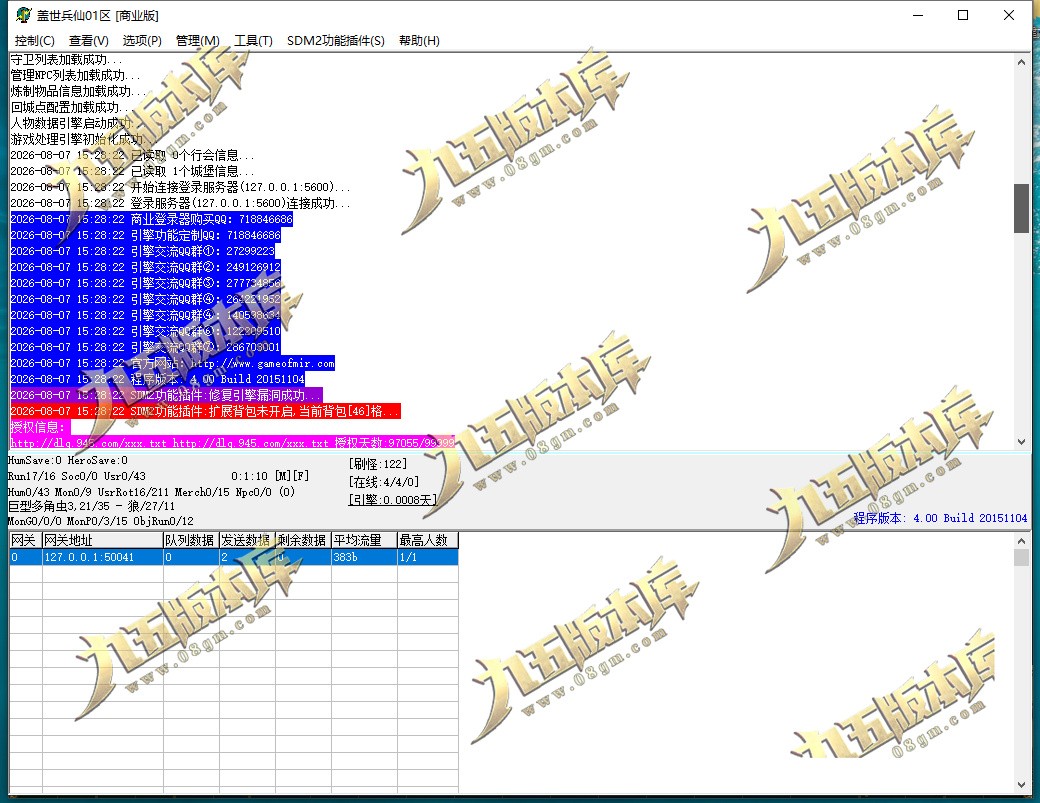Click the 守卫列表加载成功 log line

(66, 60)
